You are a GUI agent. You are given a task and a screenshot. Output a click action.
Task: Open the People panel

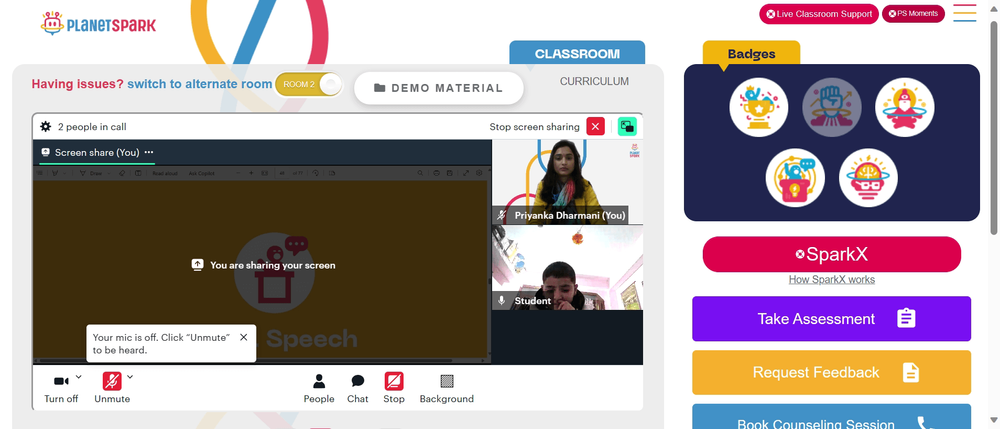pyautogui.click(x=319, y=388)
